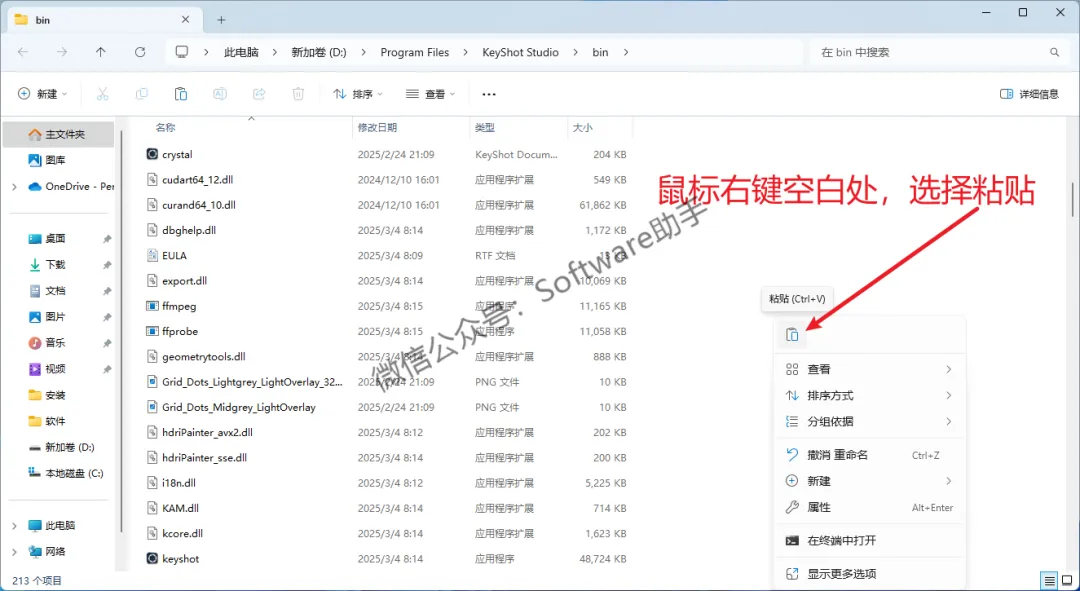Click 此电脑 in the address breadcrumb

[241, 52]
